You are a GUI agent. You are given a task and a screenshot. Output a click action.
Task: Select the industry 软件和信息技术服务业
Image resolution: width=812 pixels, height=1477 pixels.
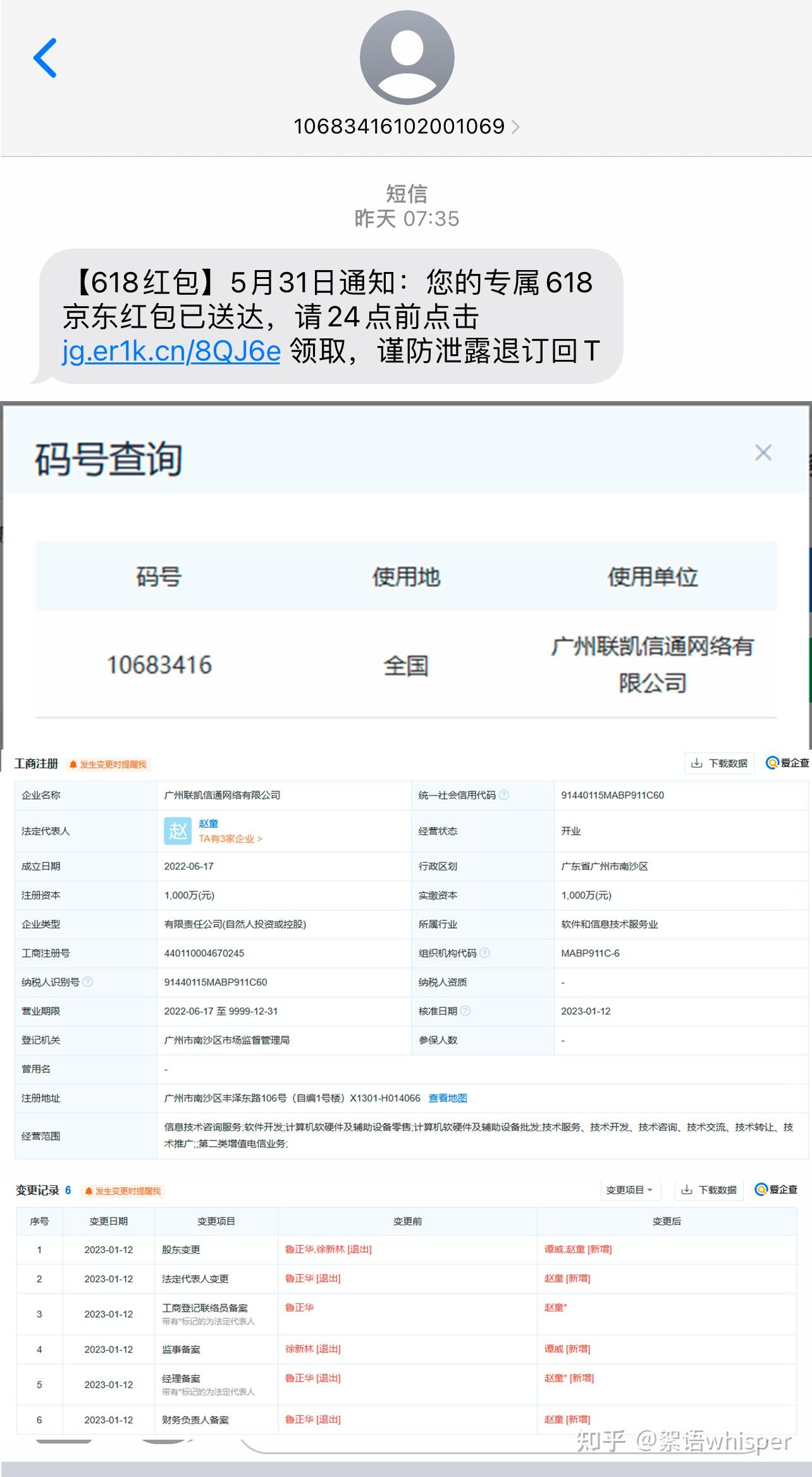pyautogui.click(x=609, y=924)
